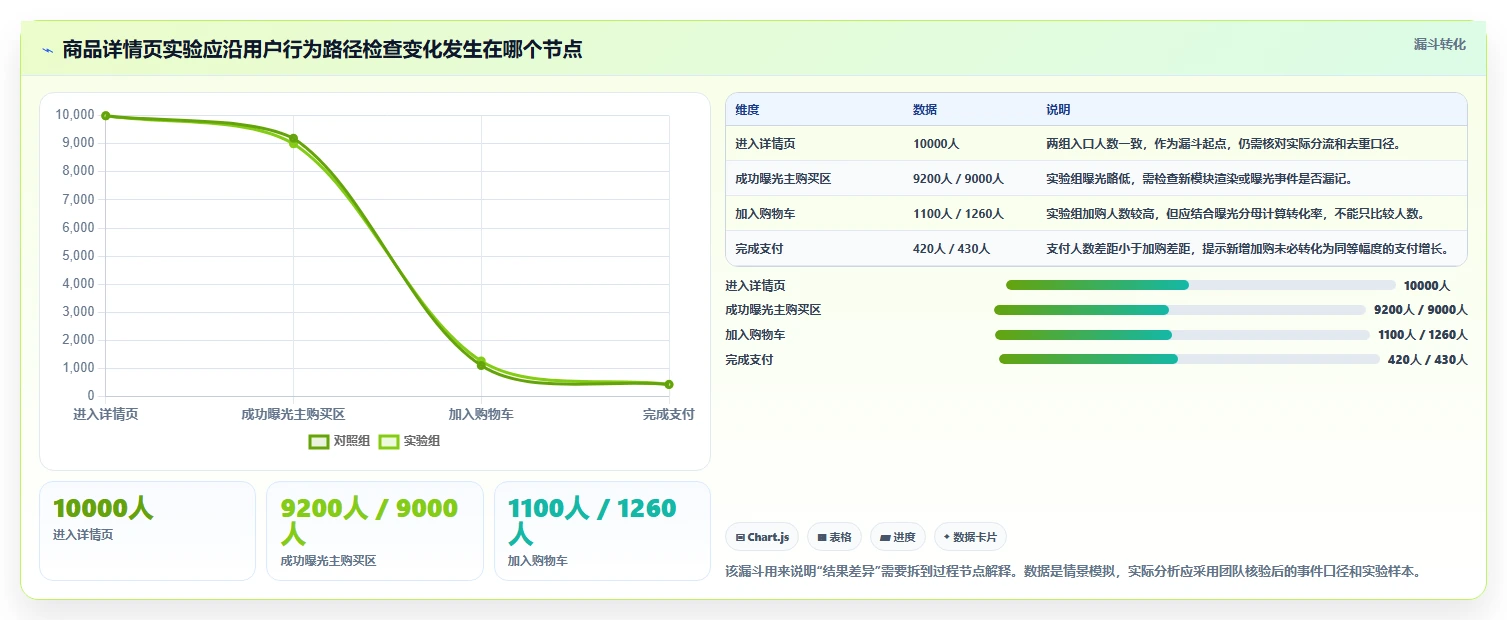The image size is (1507, 620).
Task: Click the 进入详情页 progress bar
Action: point(1200,285)
